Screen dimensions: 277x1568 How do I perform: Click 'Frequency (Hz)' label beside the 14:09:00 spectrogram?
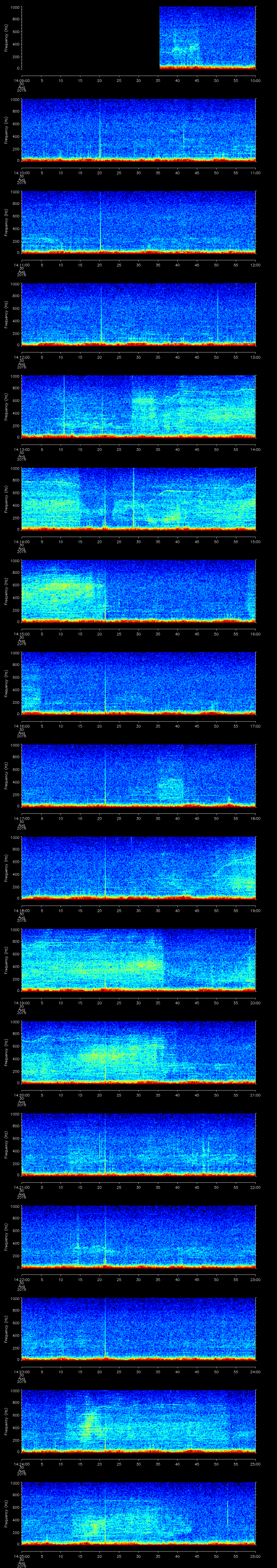[6, 38]
